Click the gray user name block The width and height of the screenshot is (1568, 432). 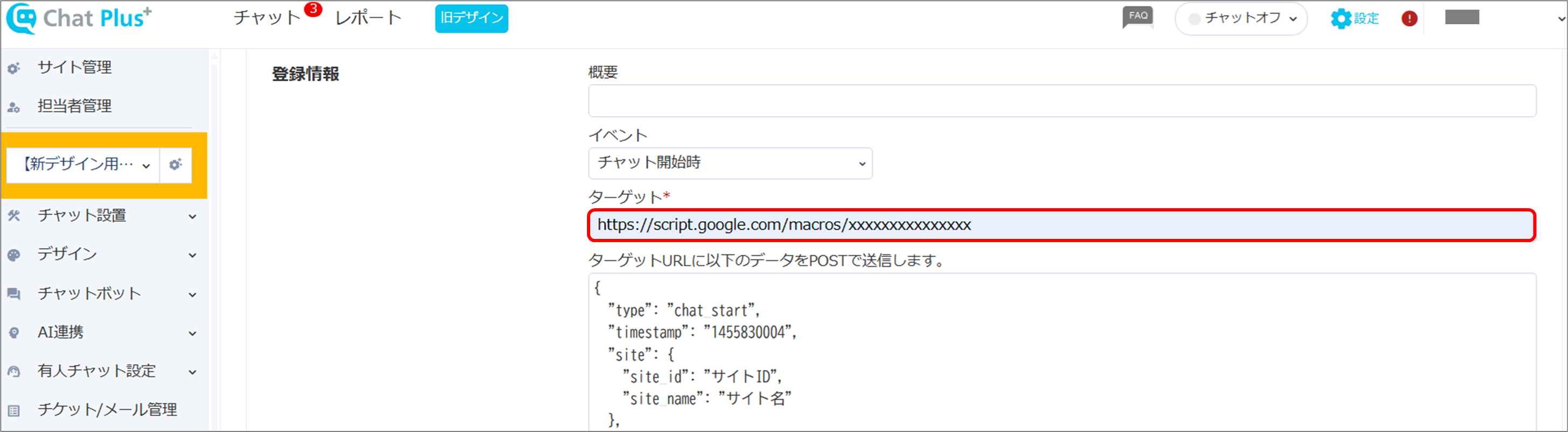click(1462, 17)
